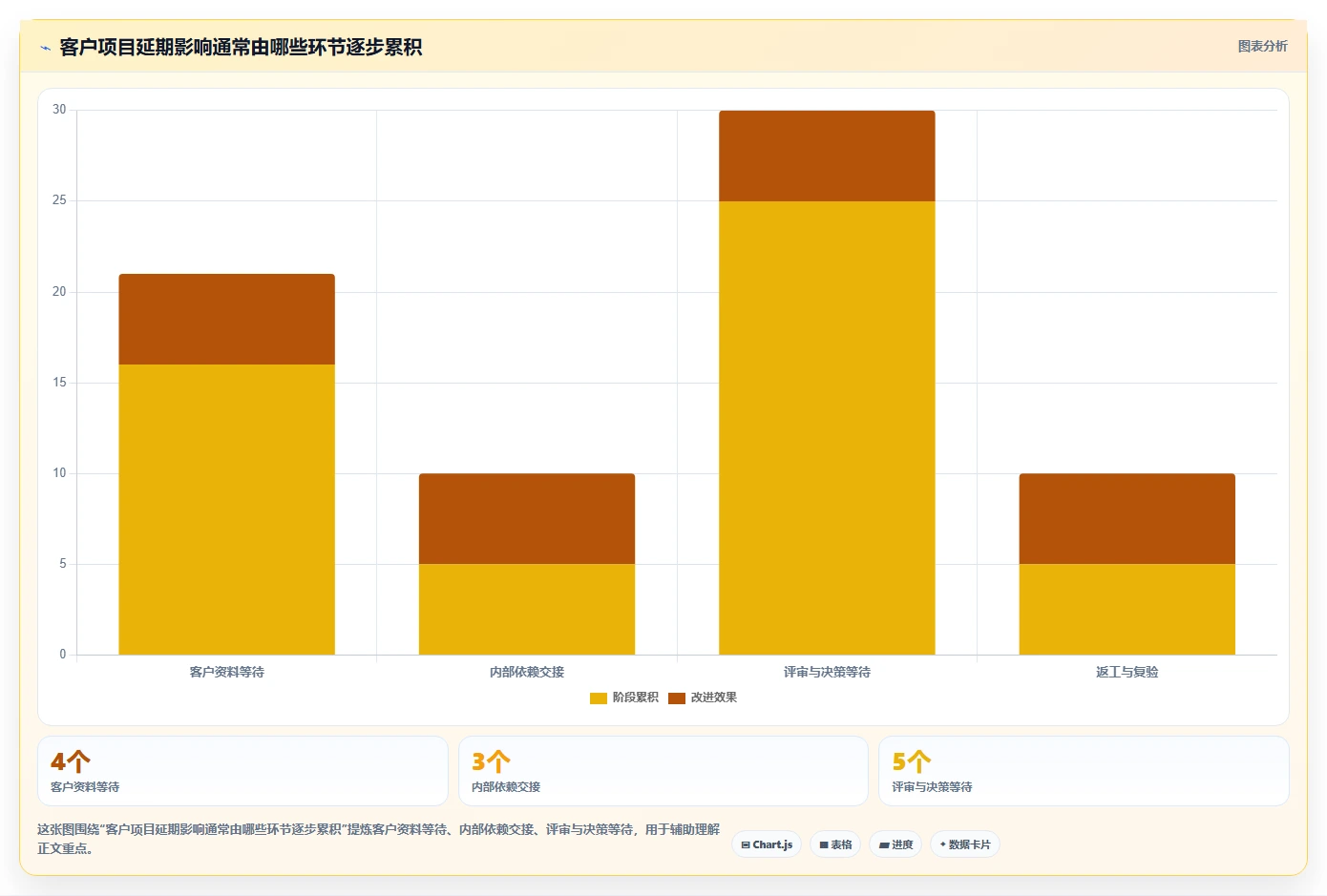
Task: Click the 客户资料等待 x-axis label
Action: click(226, 672)
